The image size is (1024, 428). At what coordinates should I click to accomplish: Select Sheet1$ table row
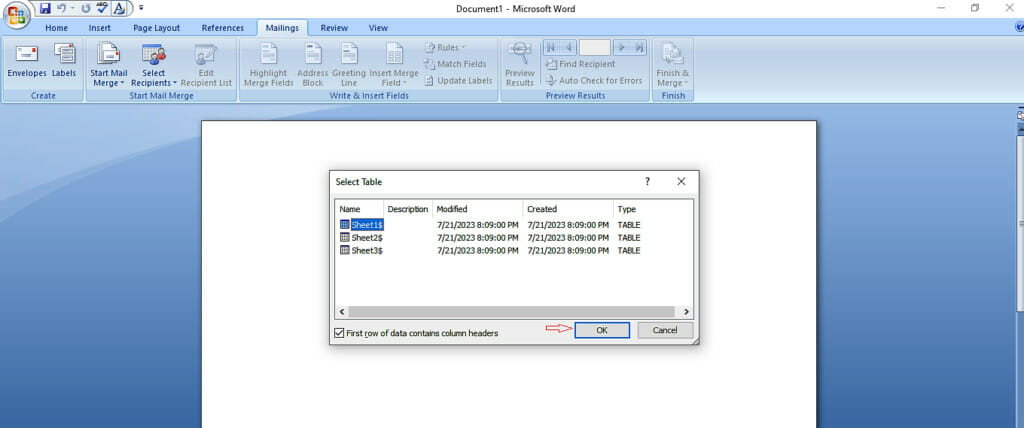click(514, 225)
